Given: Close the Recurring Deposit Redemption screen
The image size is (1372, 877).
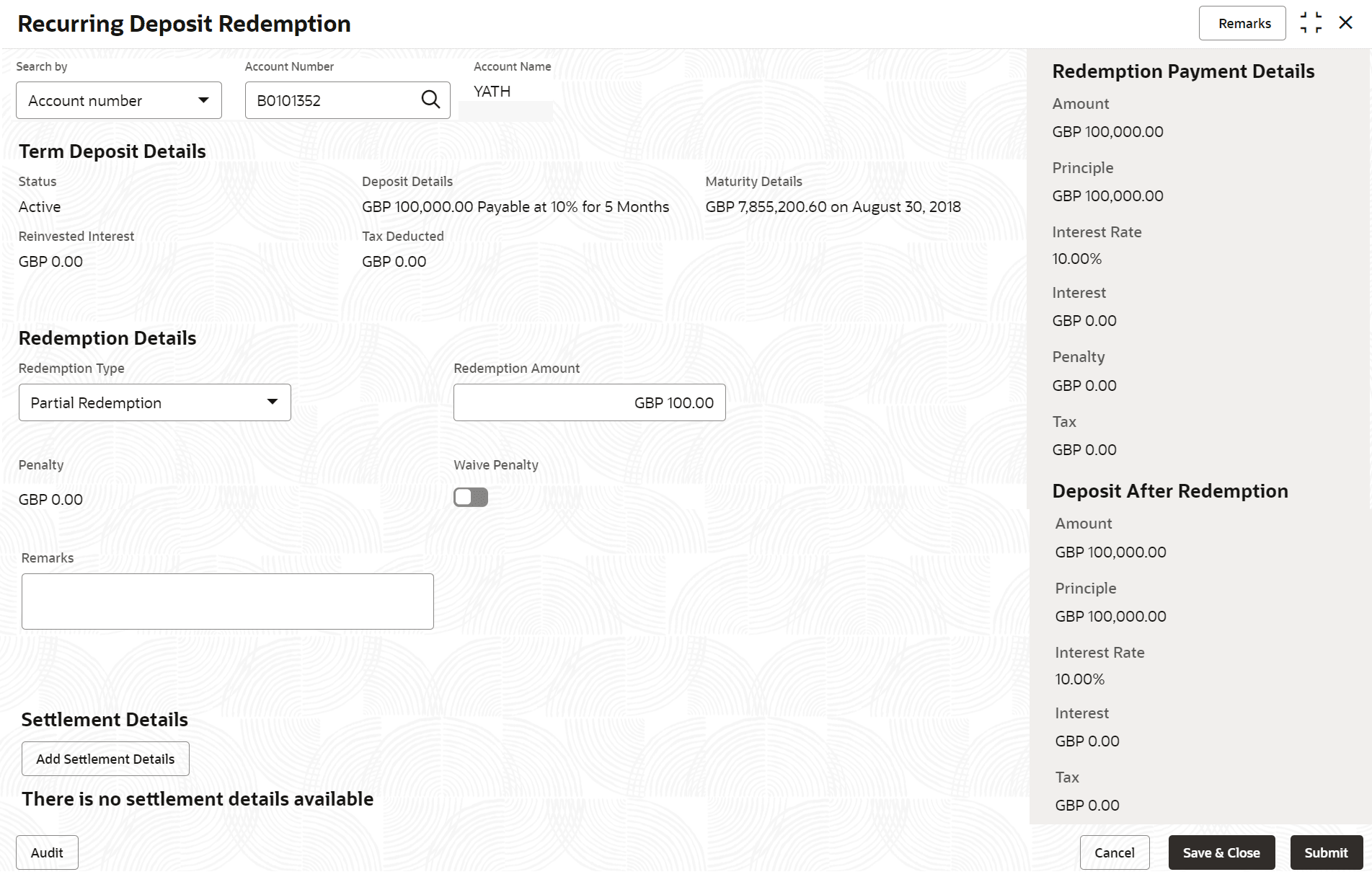Looking at the screenshot, I should click(x=1345, y=23).
